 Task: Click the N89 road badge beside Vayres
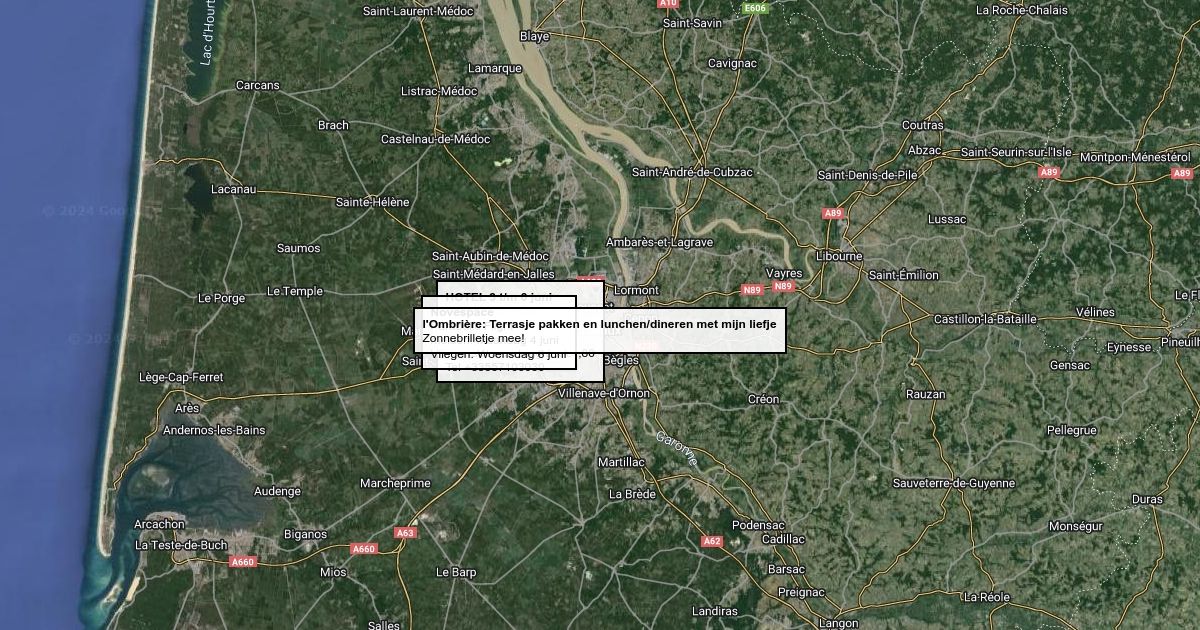pos(783,286)
